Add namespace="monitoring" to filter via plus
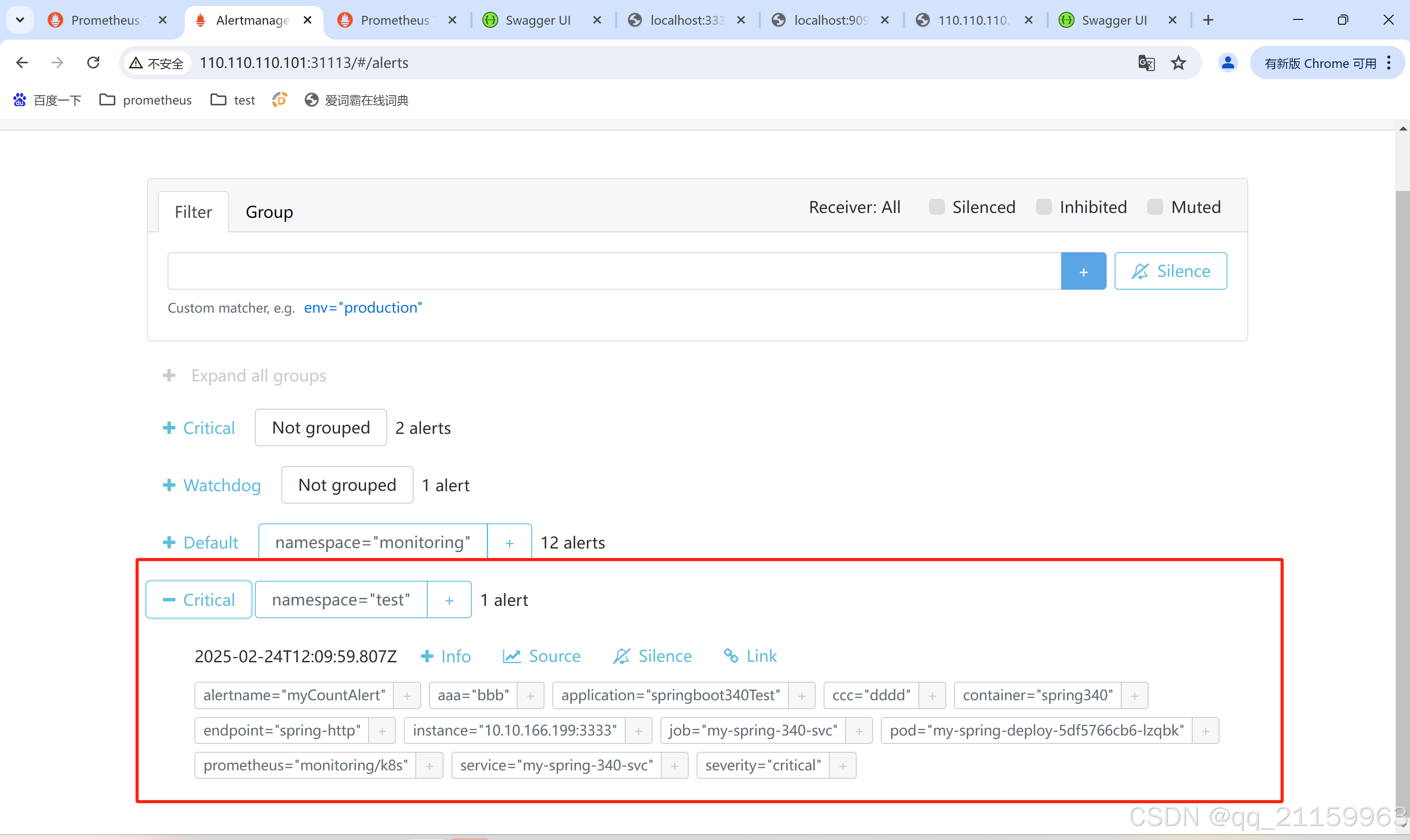This screenshot has height=840, width=1410. (x=509, y=543)
